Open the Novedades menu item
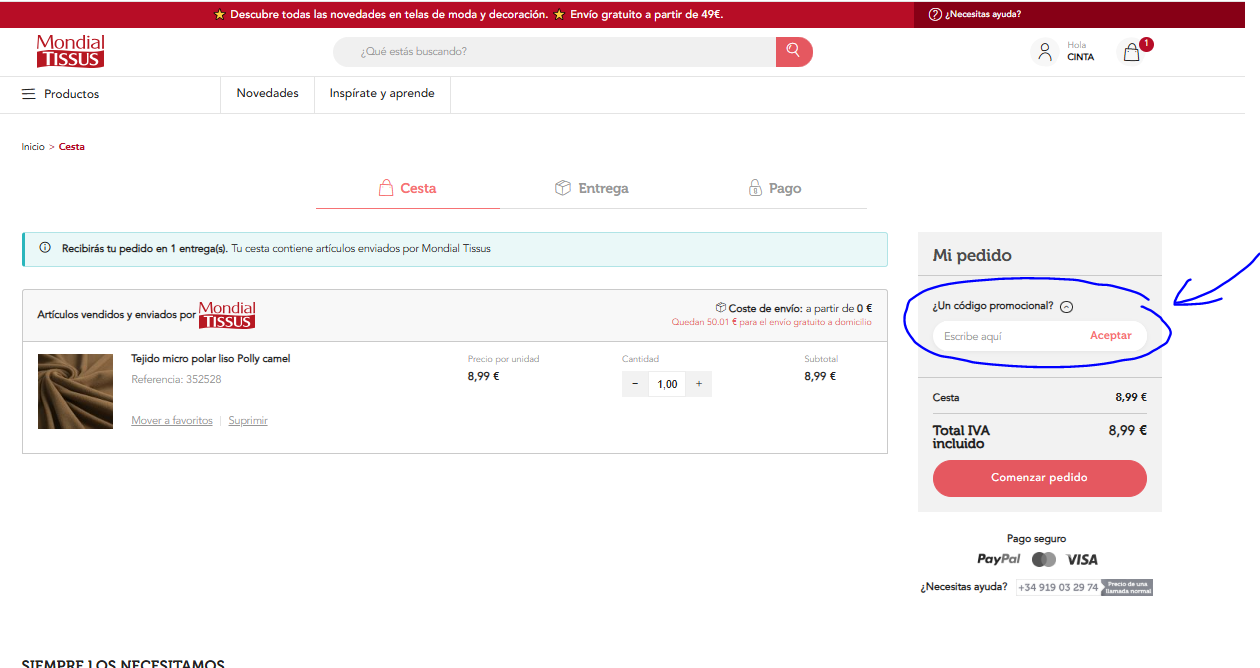The width and height of the screenshot is (1260, 668). click(267, 94)
